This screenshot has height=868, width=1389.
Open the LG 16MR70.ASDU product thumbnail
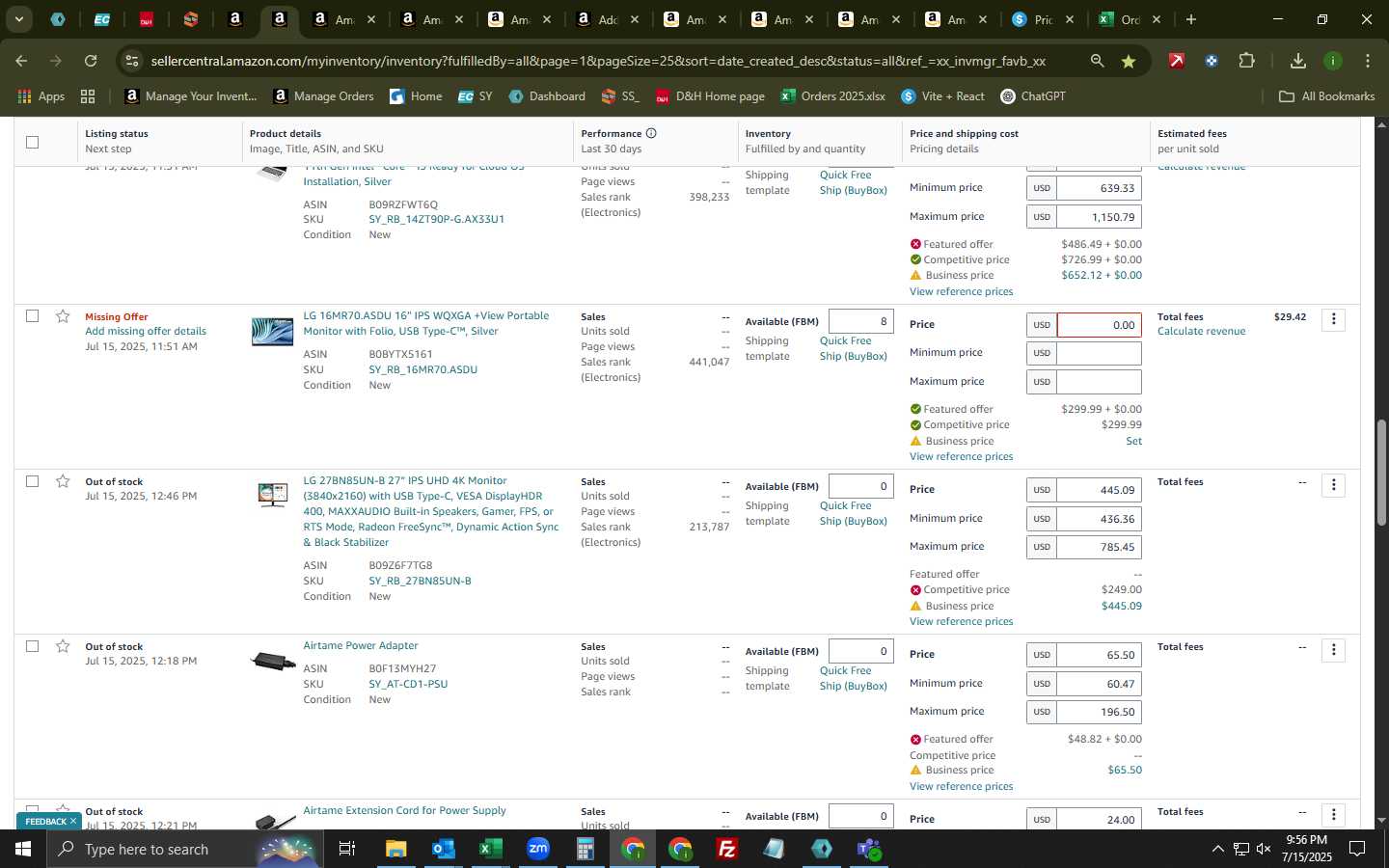pos(272,331)
